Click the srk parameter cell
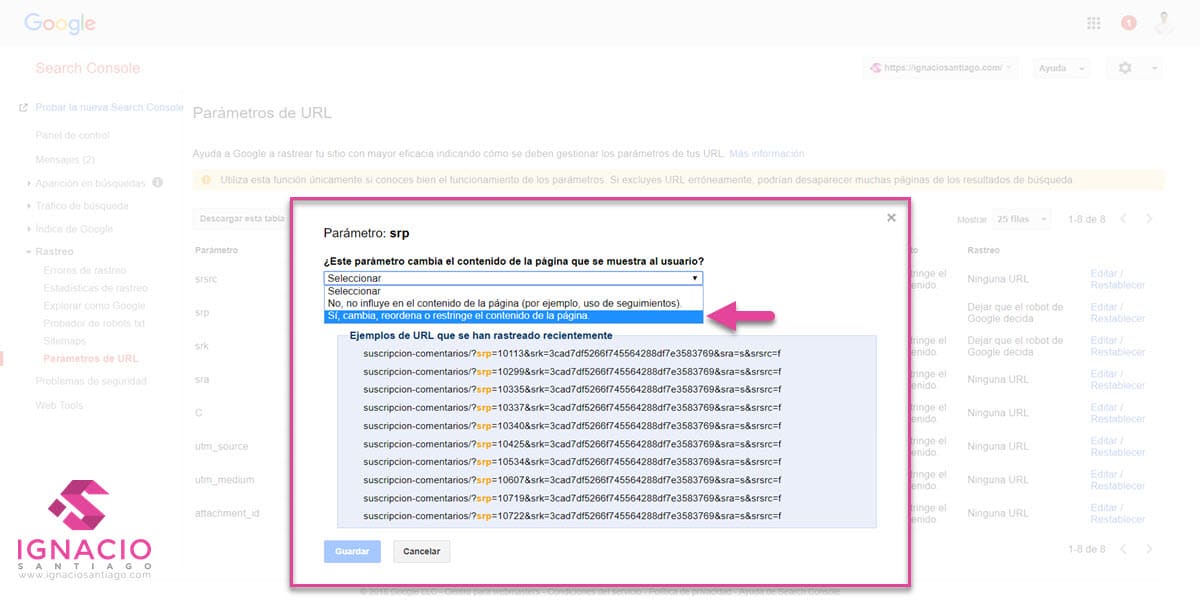 coord(201,346)
